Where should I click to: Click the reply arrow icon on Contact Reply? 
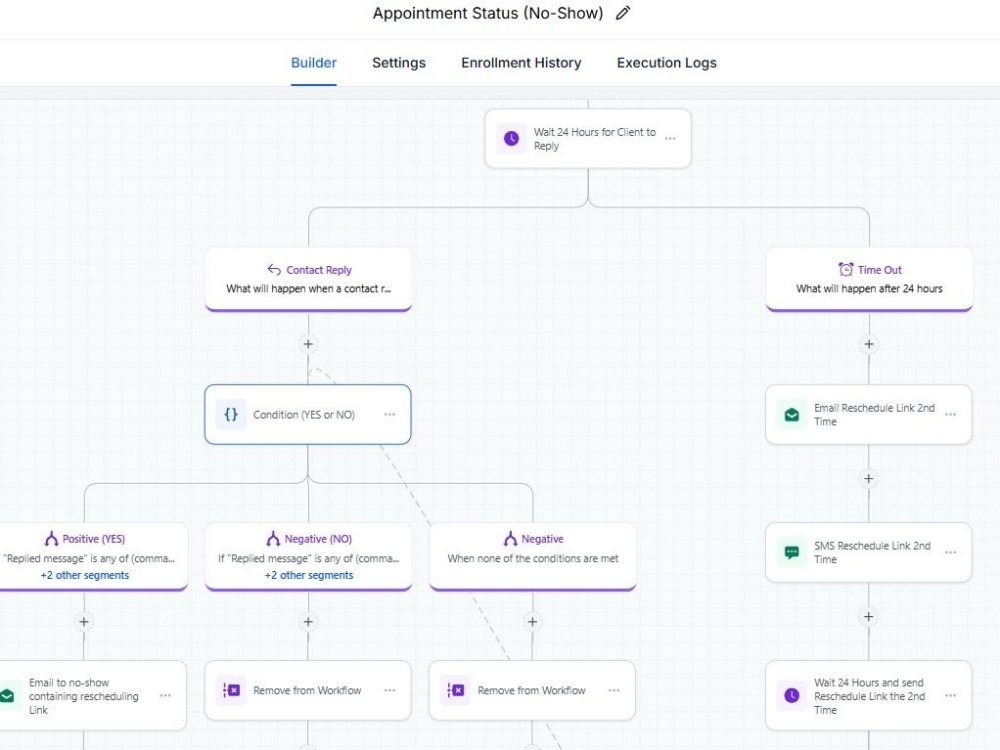tap(274, 269)
